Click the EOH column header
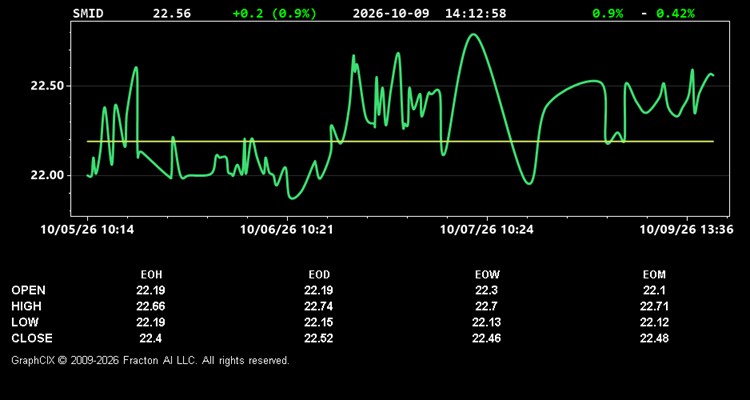 click(151, 275)
